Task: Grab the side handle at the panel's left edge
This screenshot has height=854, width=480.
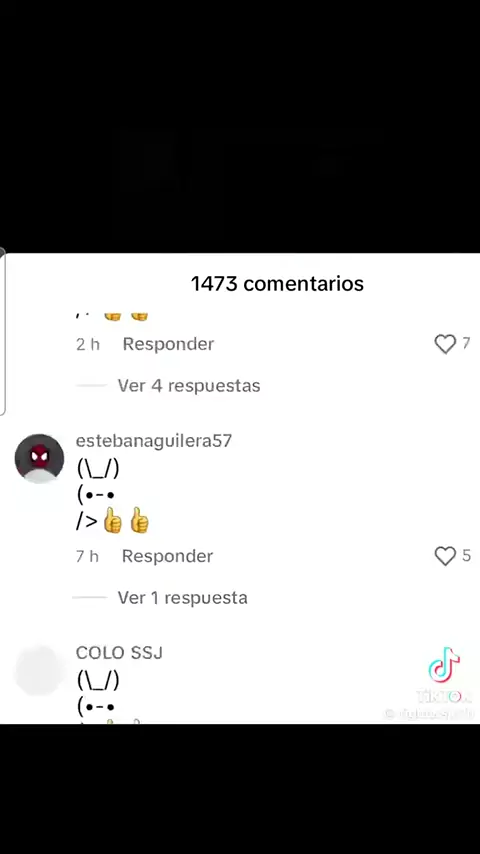Action: (3, 331)
